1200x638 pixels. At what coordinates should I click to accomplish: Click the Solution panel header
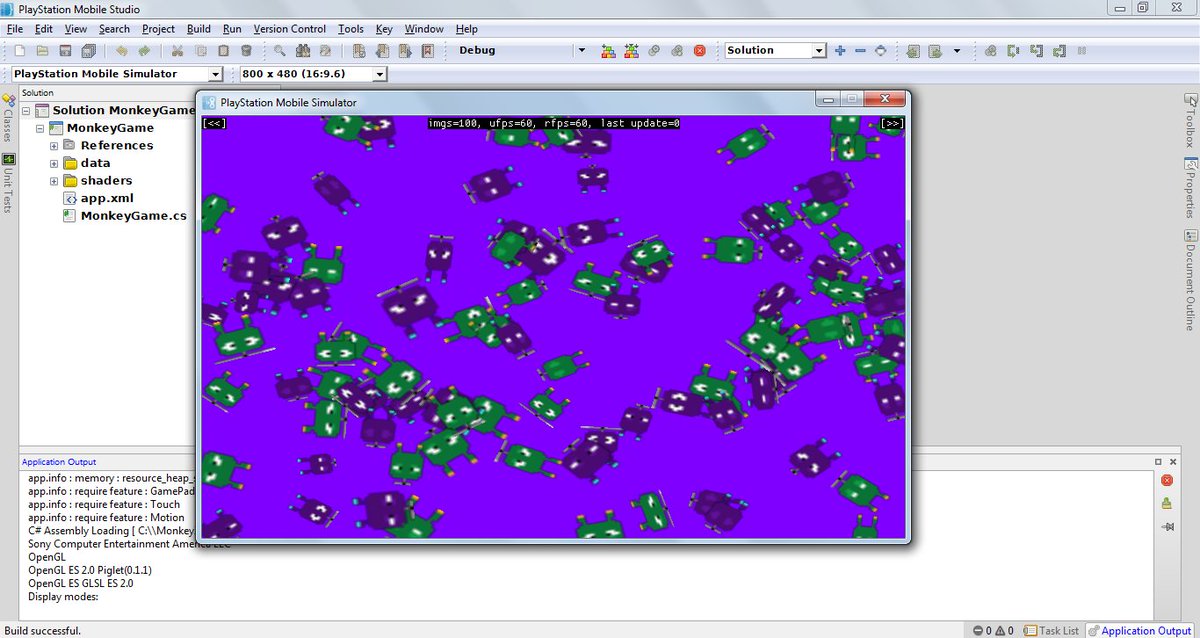37,93
